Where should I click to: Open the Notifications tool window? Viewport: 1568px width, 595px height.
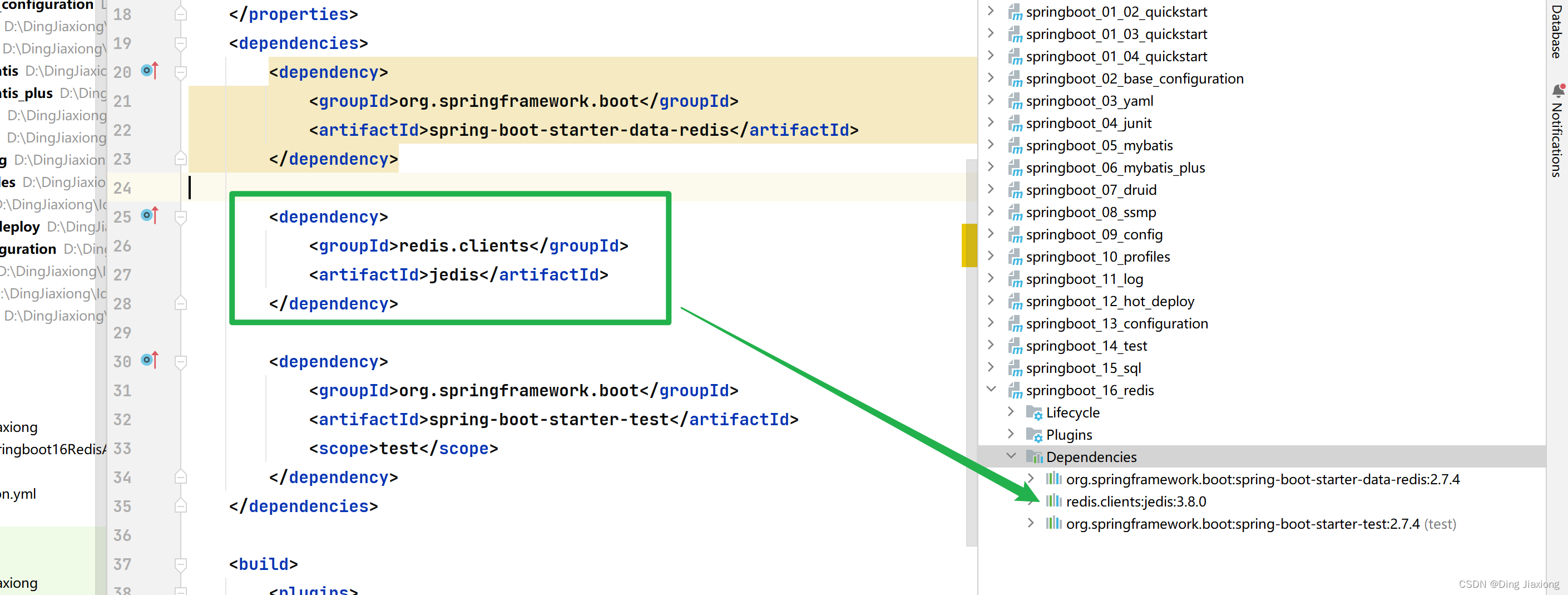click(x=1556, y=131)
